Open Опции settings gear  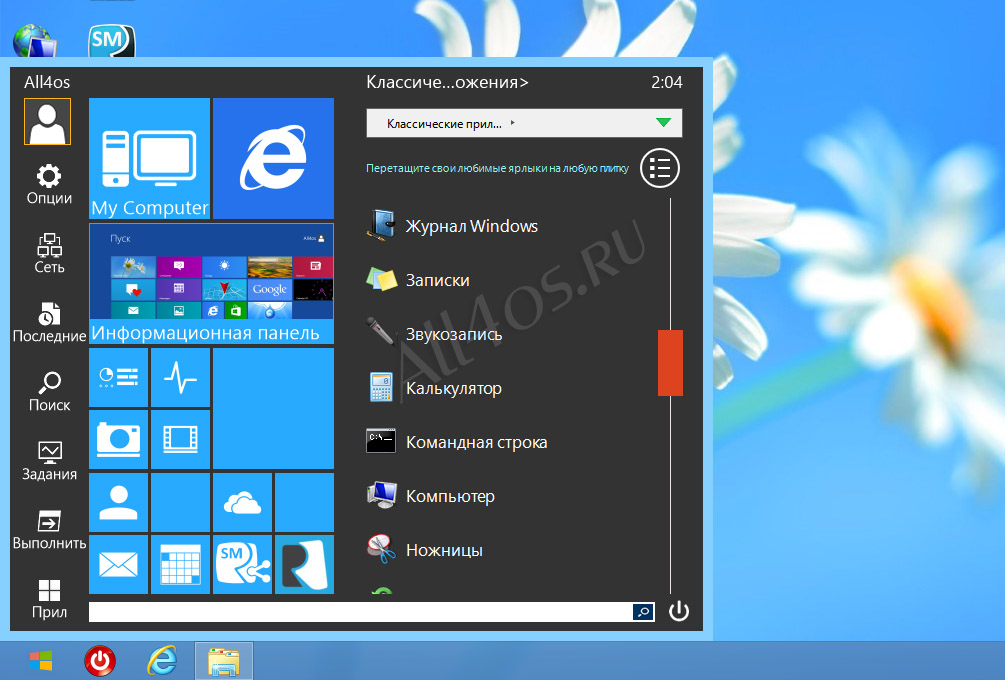coord(49,185)
